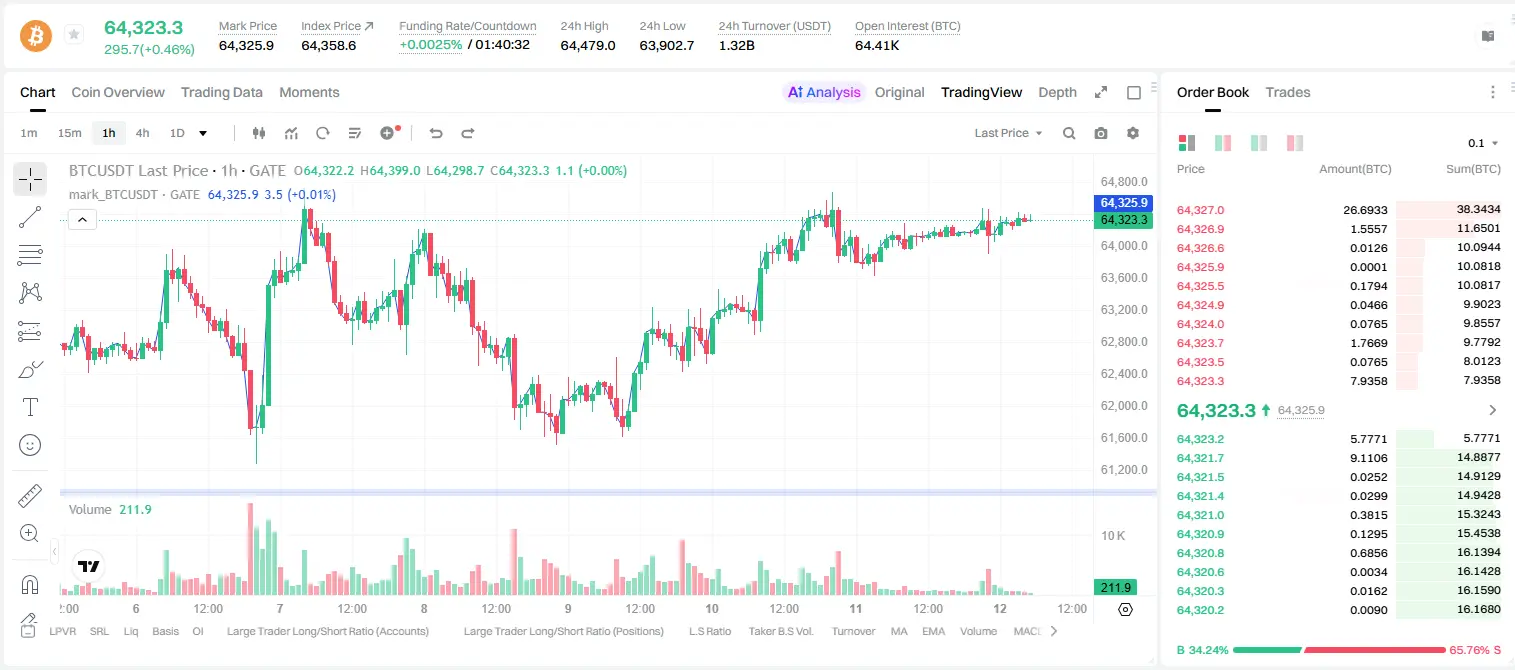1515x670 pixels.
Task: Open candlestick chart style selector
Action: [x=259, y=133]
